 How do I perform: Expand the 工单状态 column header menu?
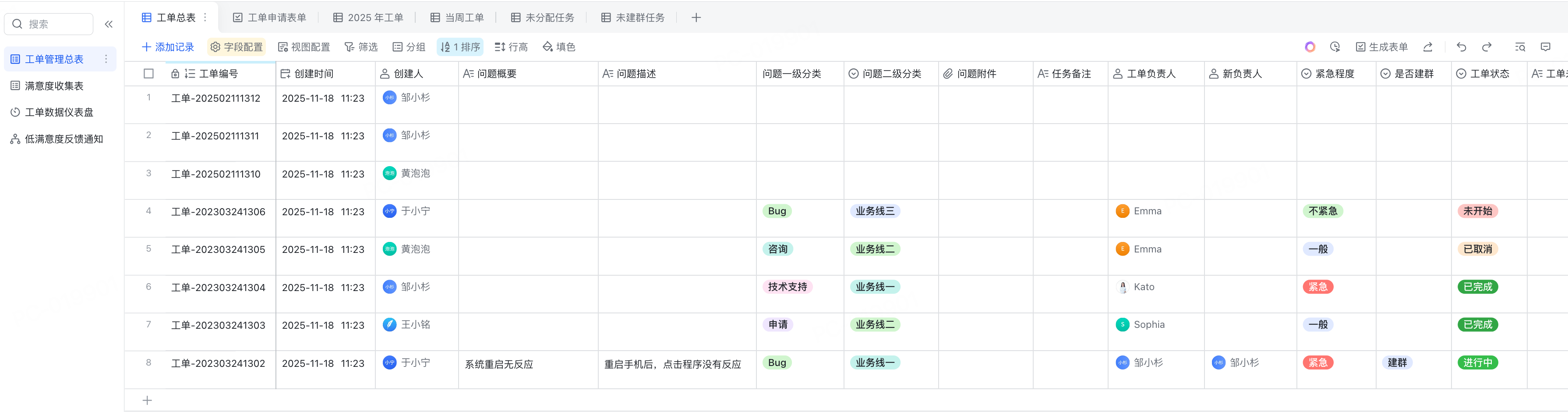1488,74
